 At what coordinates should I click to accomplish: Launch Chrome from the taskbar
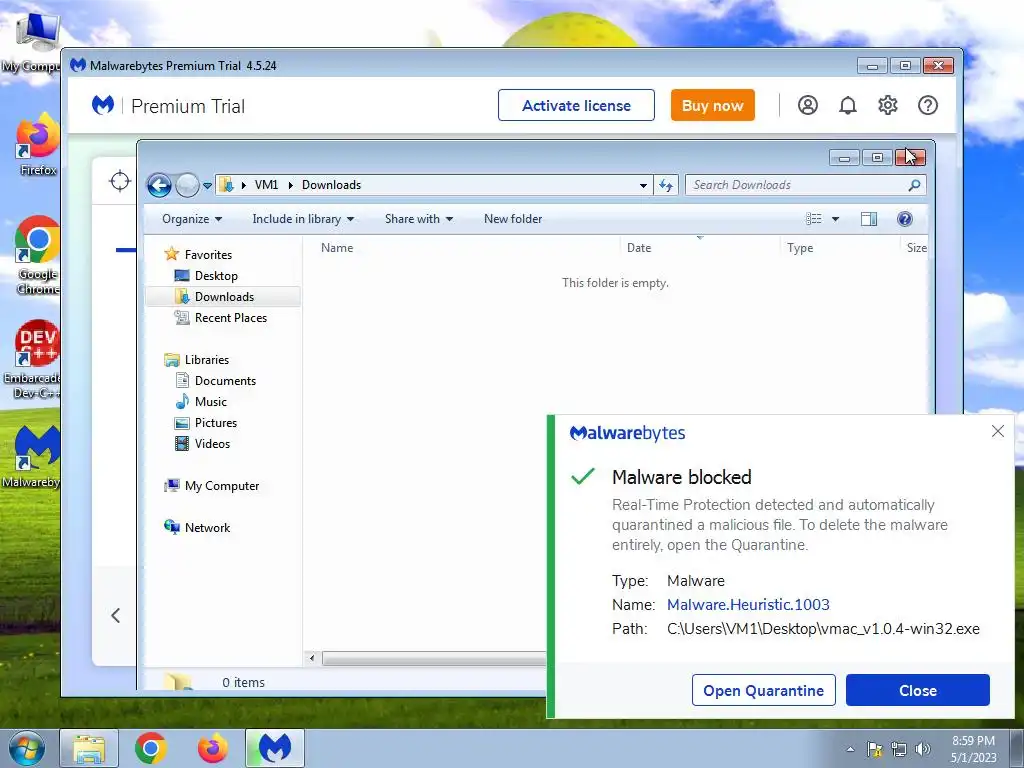tap(151, 748)
